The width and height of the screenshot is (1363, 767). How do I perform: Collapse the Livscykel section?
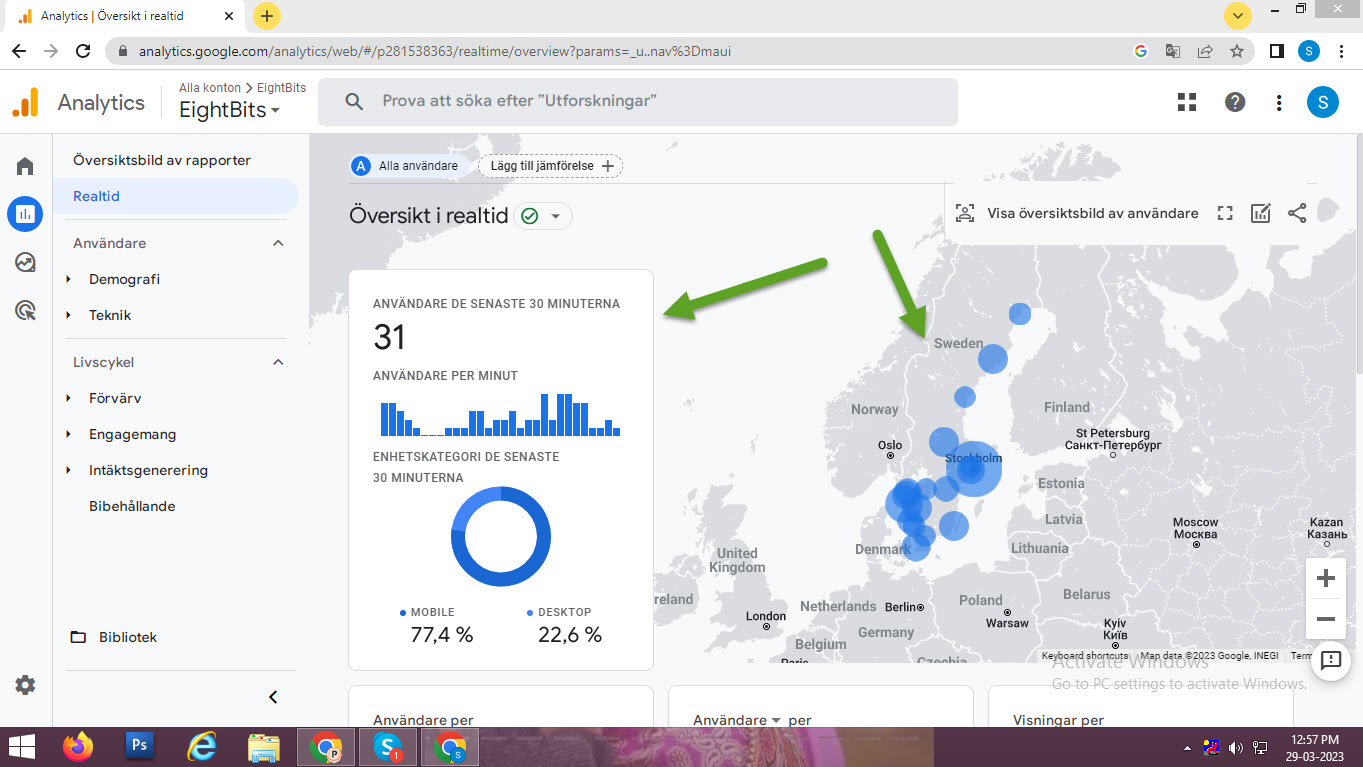tap(278, 362)
